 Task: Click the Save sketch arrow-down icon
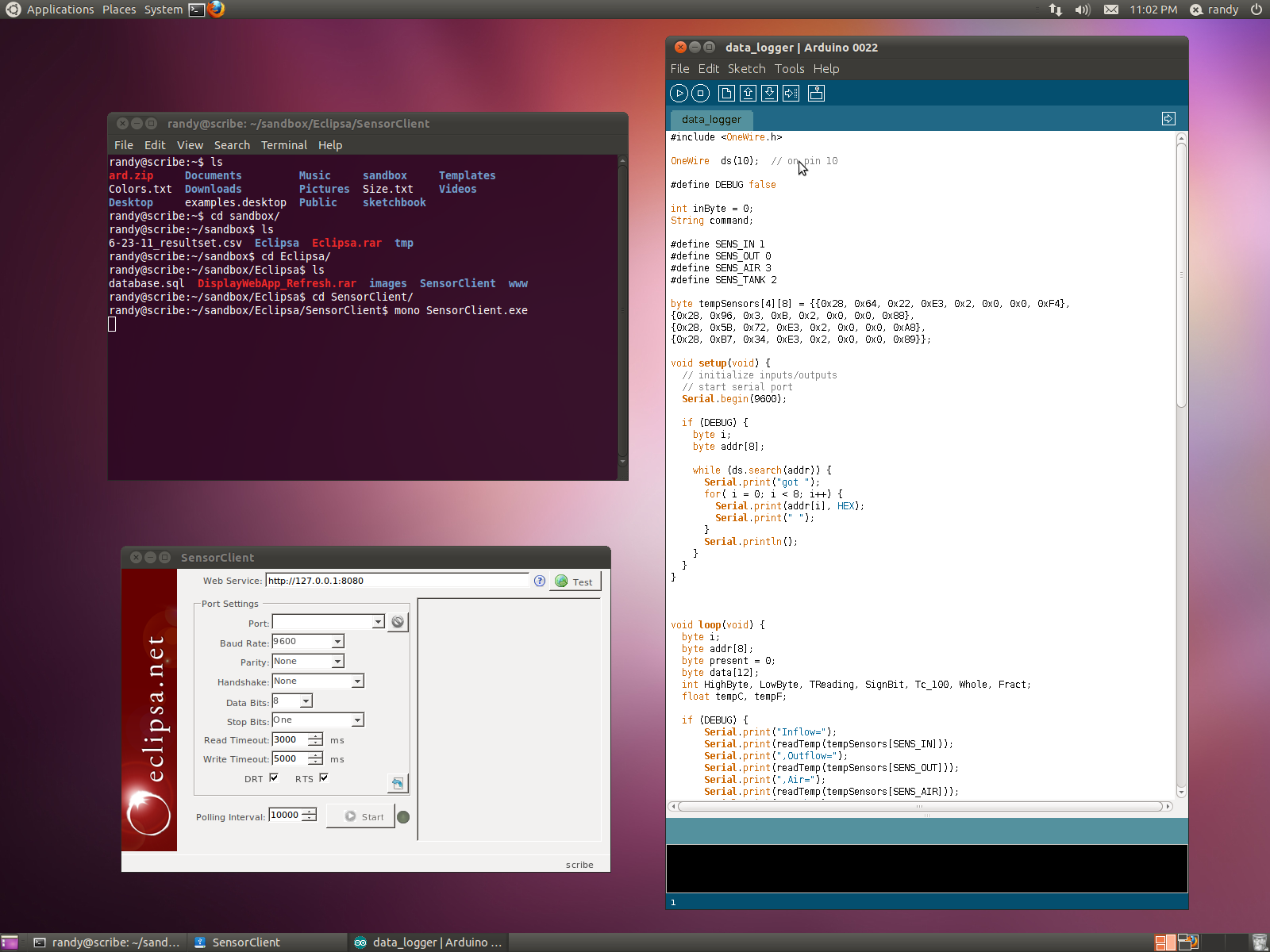(769, 94)
